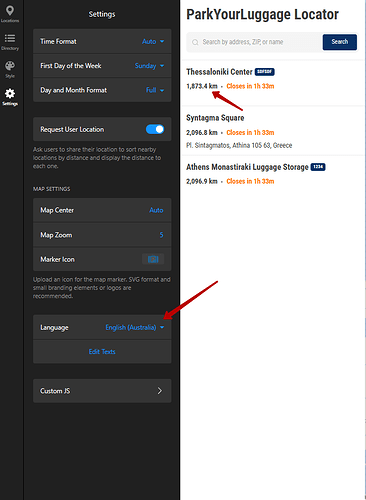Click the 1,873.4 km distance text

[x=202, y=86]
